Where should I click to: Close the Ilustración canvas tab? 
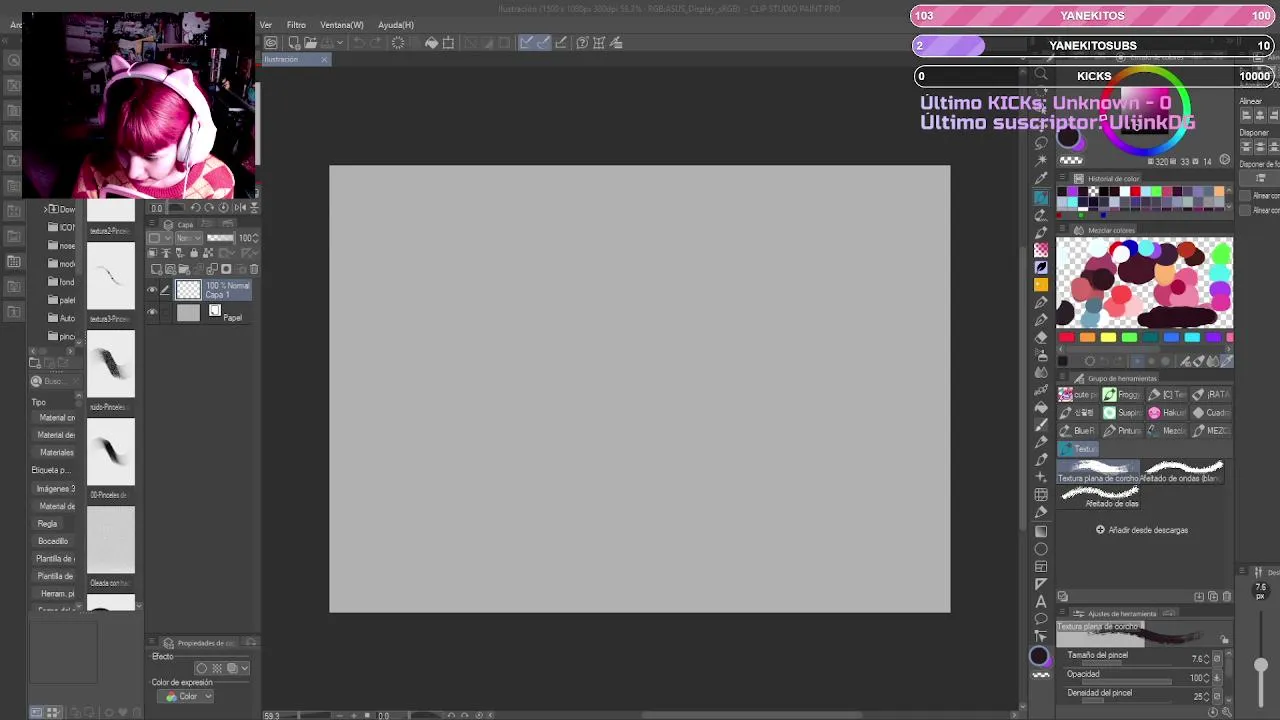pos(324,59)
